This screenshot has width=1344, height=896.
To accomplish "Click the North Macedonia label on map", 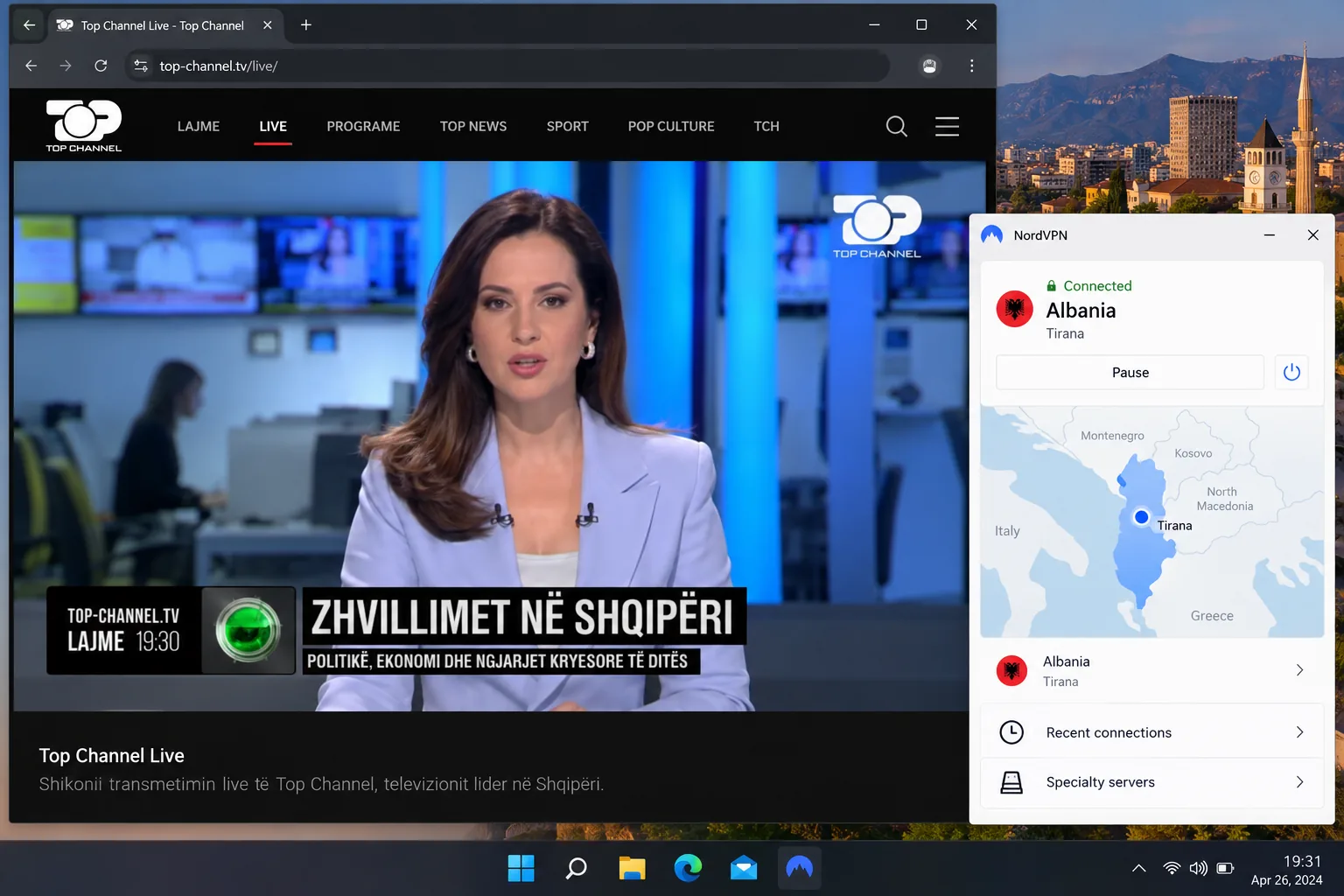I will tap(1224, 499).
